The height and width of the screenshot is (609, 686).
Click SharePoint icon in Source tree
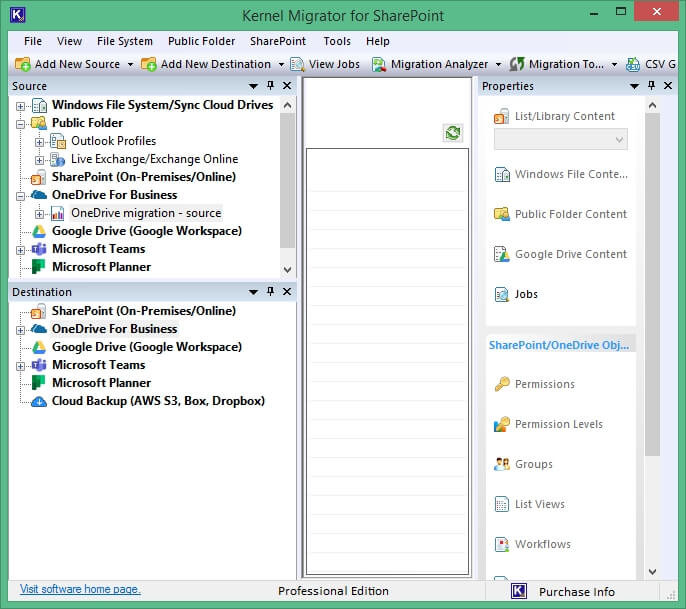38,177
